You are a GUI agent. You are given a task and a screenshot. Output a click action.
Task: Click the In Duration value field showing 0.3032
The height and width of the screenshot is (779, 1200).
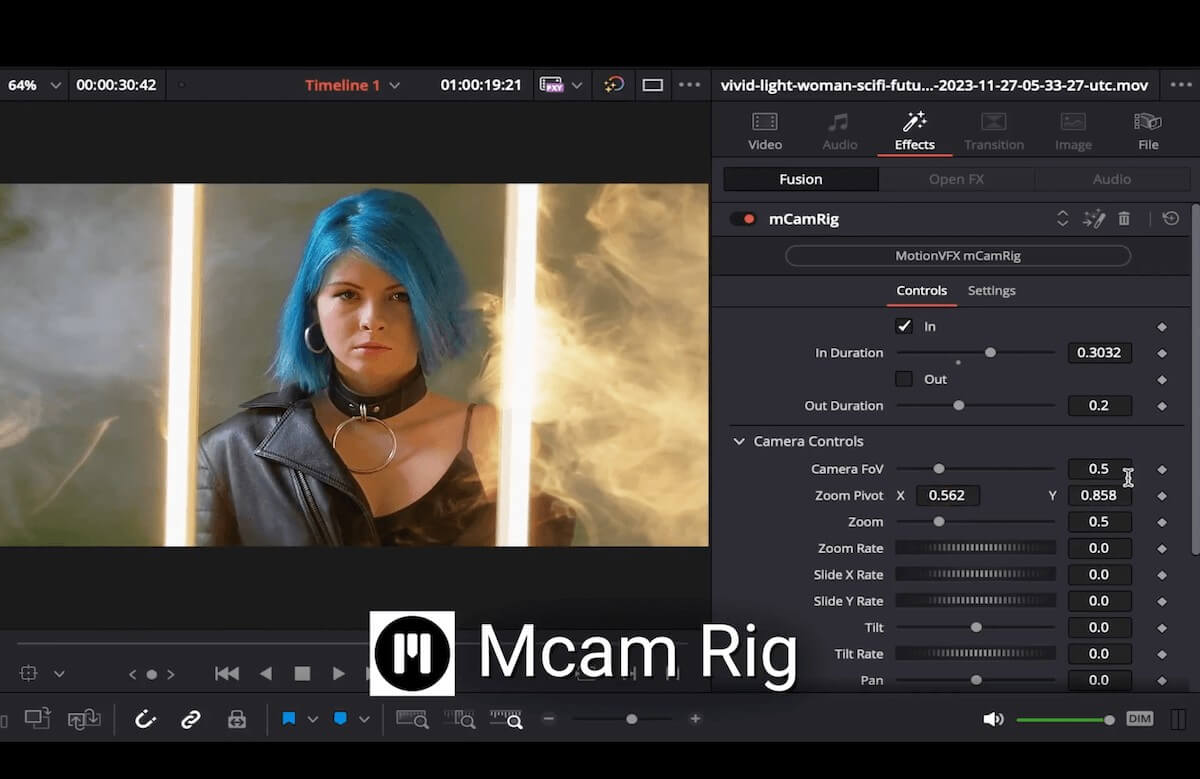coord(1099,352)
